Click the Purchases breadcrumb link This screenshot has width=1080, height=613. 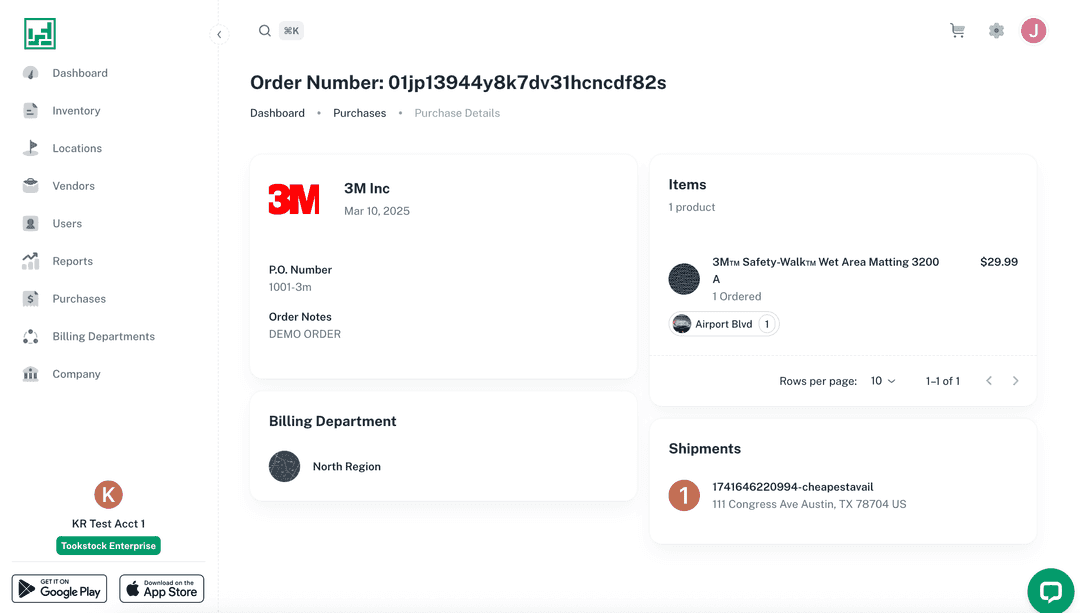359,113
